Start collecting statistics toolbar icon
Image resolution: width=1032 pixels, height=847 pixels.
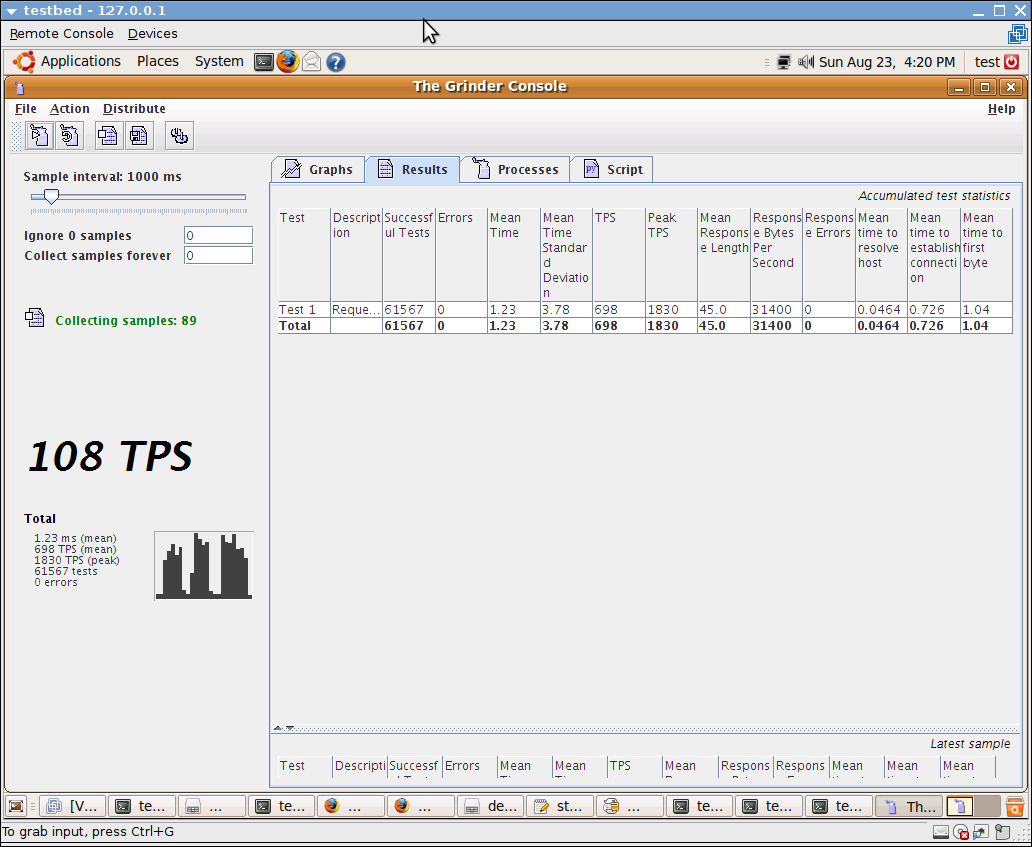(x=107, y=136)
